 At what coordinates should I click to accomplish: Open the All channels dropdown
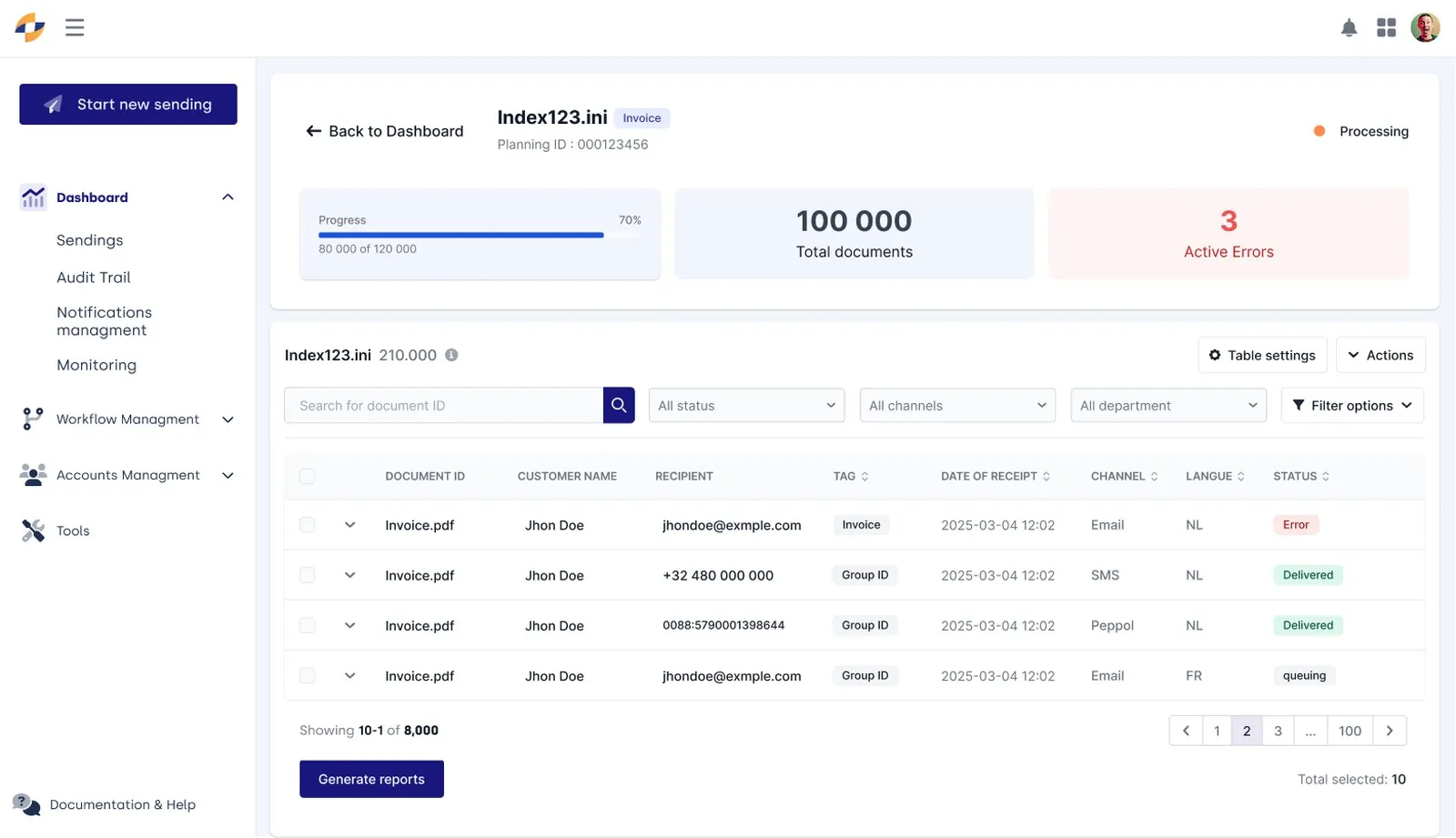[x=957, y=405]
